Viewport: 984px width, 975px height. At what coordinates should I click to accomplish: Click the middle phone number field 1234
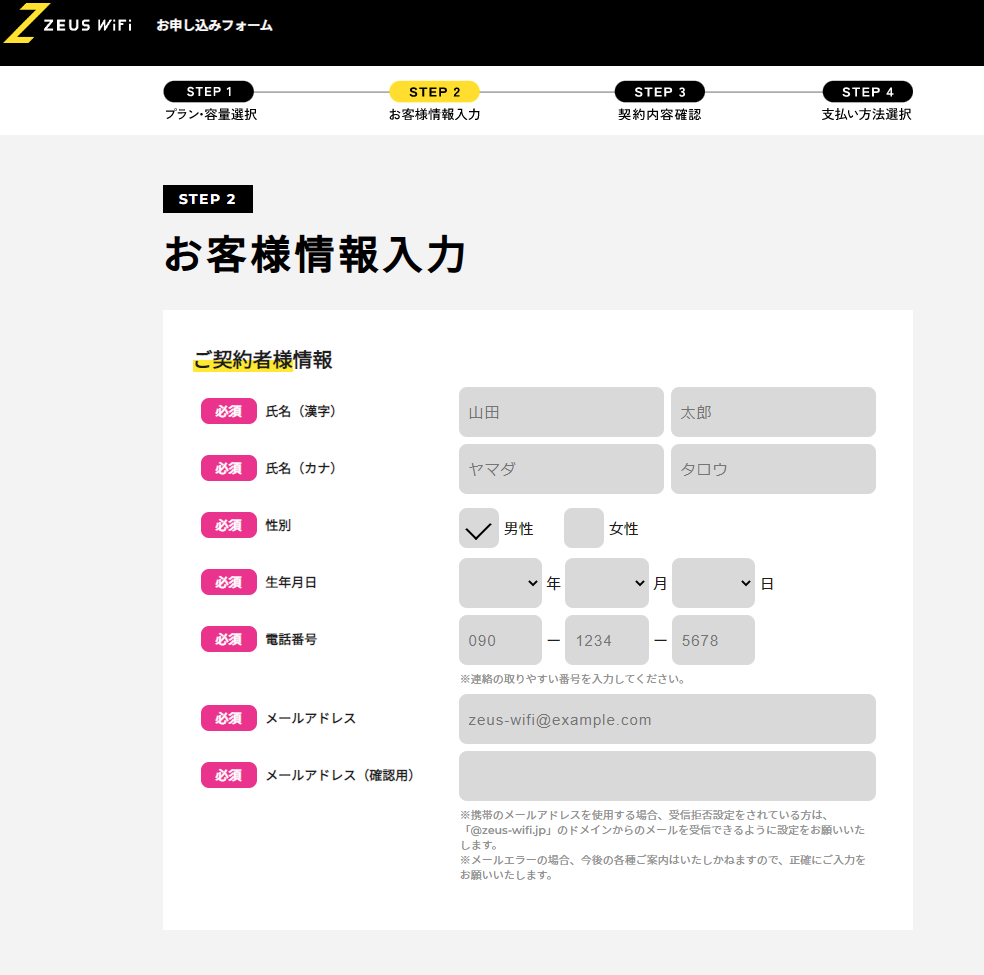606,640
